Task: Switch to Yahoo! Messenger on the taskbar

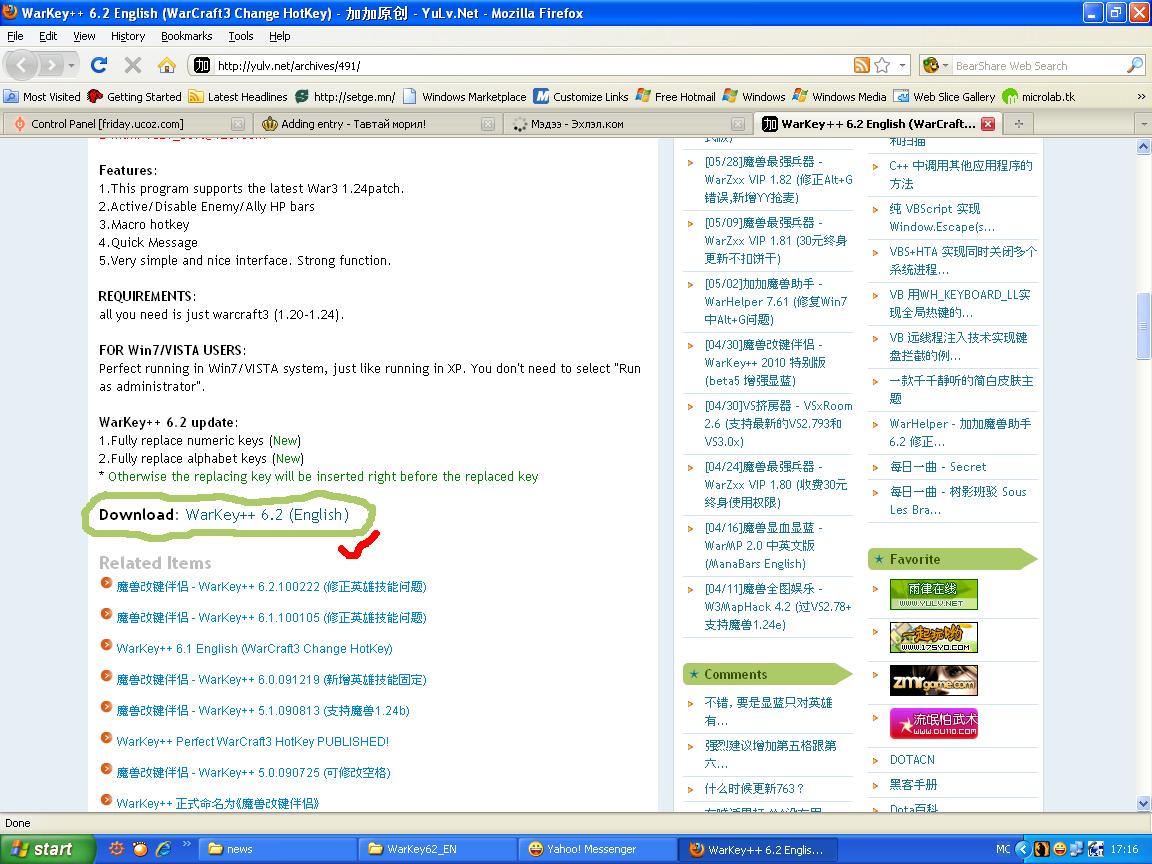Action: [x=597, y=849]
